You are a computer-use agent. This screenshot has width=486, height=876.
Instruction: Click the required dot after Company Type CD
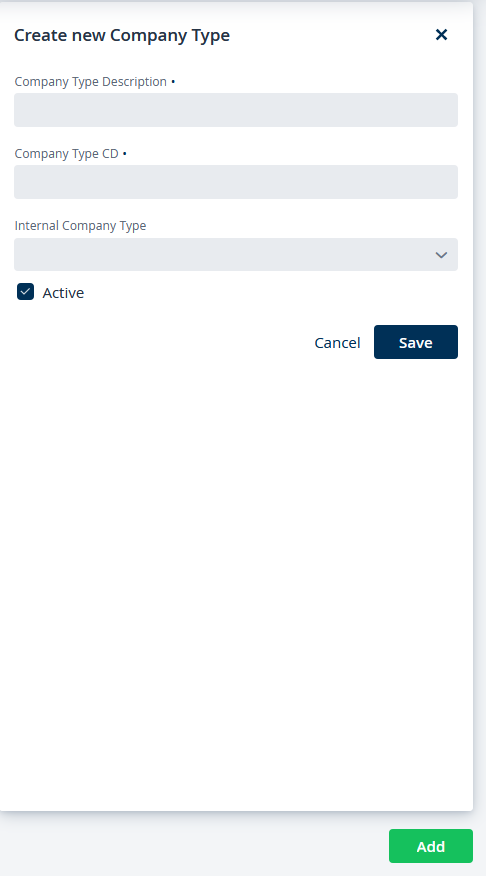pyautogui.click(x=125, y=154)
